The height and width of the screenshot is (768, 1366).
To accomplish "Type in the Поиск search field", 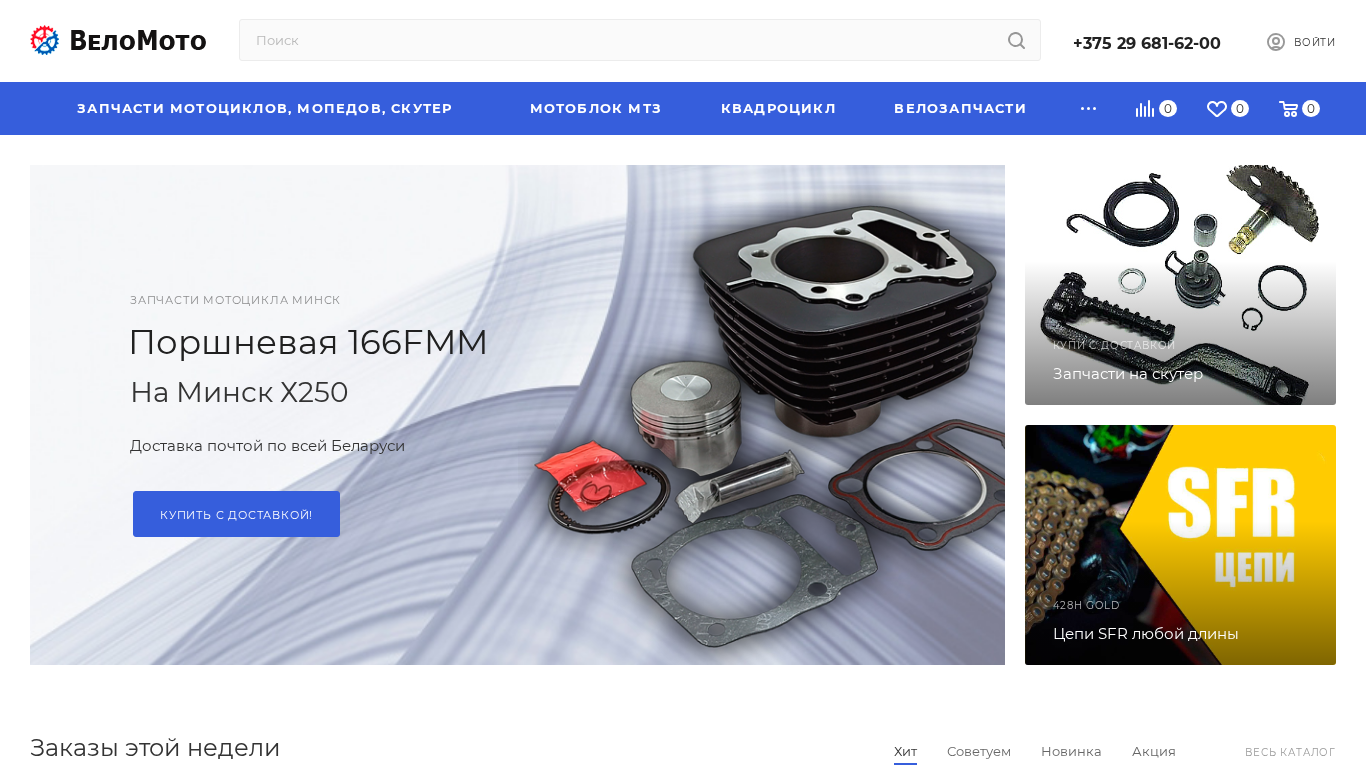I will [620, 41].
